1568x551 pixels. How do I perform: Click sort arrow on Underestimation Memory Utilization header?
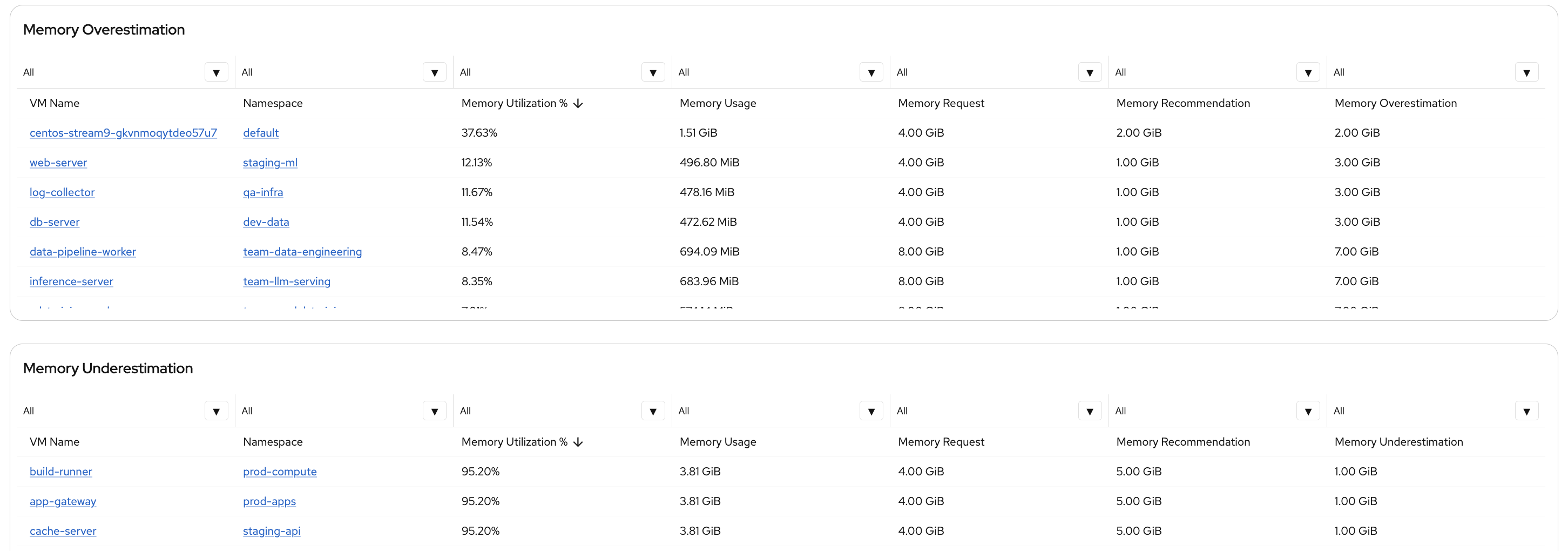tap(578, 442)
